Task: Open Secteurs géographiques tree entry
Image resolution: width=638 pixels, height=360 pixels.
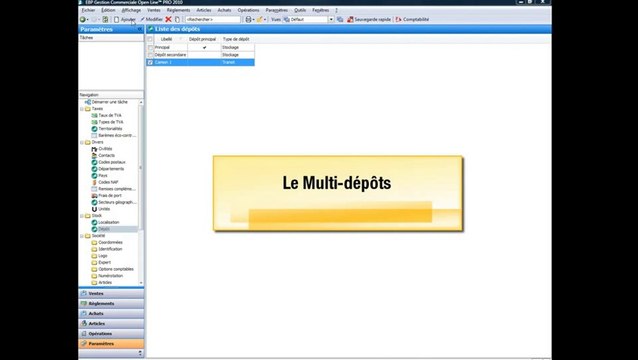Action: [x=114, y=202]
